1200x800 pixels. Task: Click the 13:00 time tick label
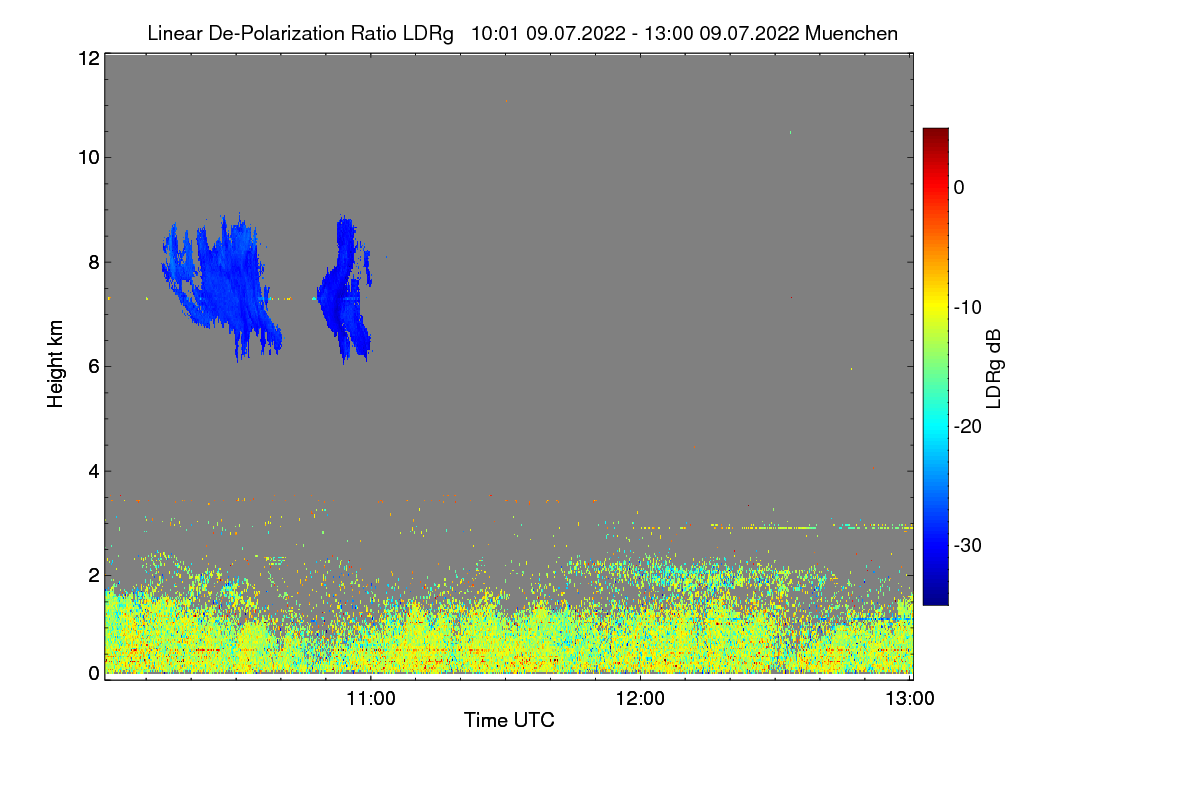pyautogui.click(x=910, y=698)
